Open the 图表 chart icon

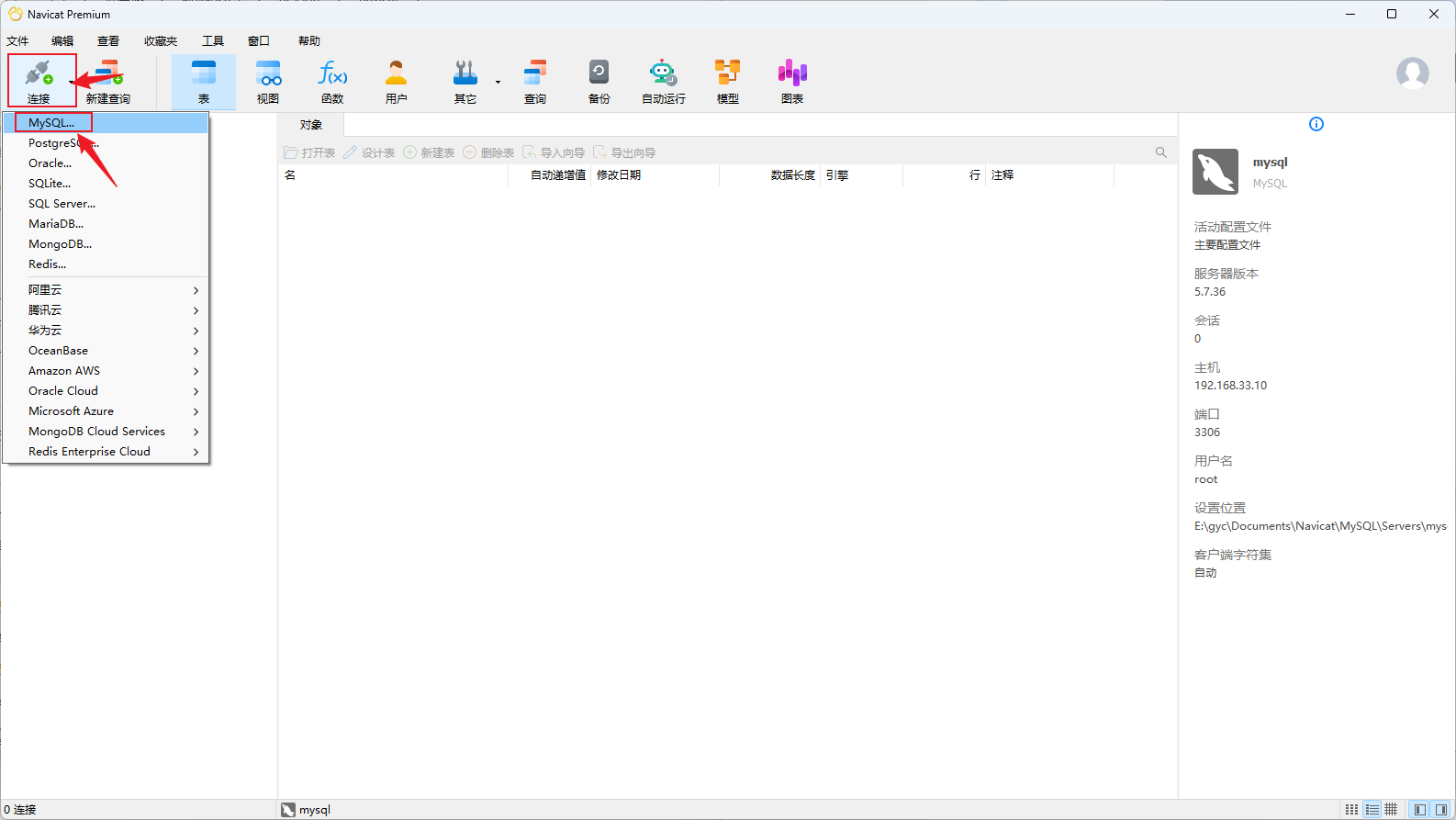click(792, 81)
